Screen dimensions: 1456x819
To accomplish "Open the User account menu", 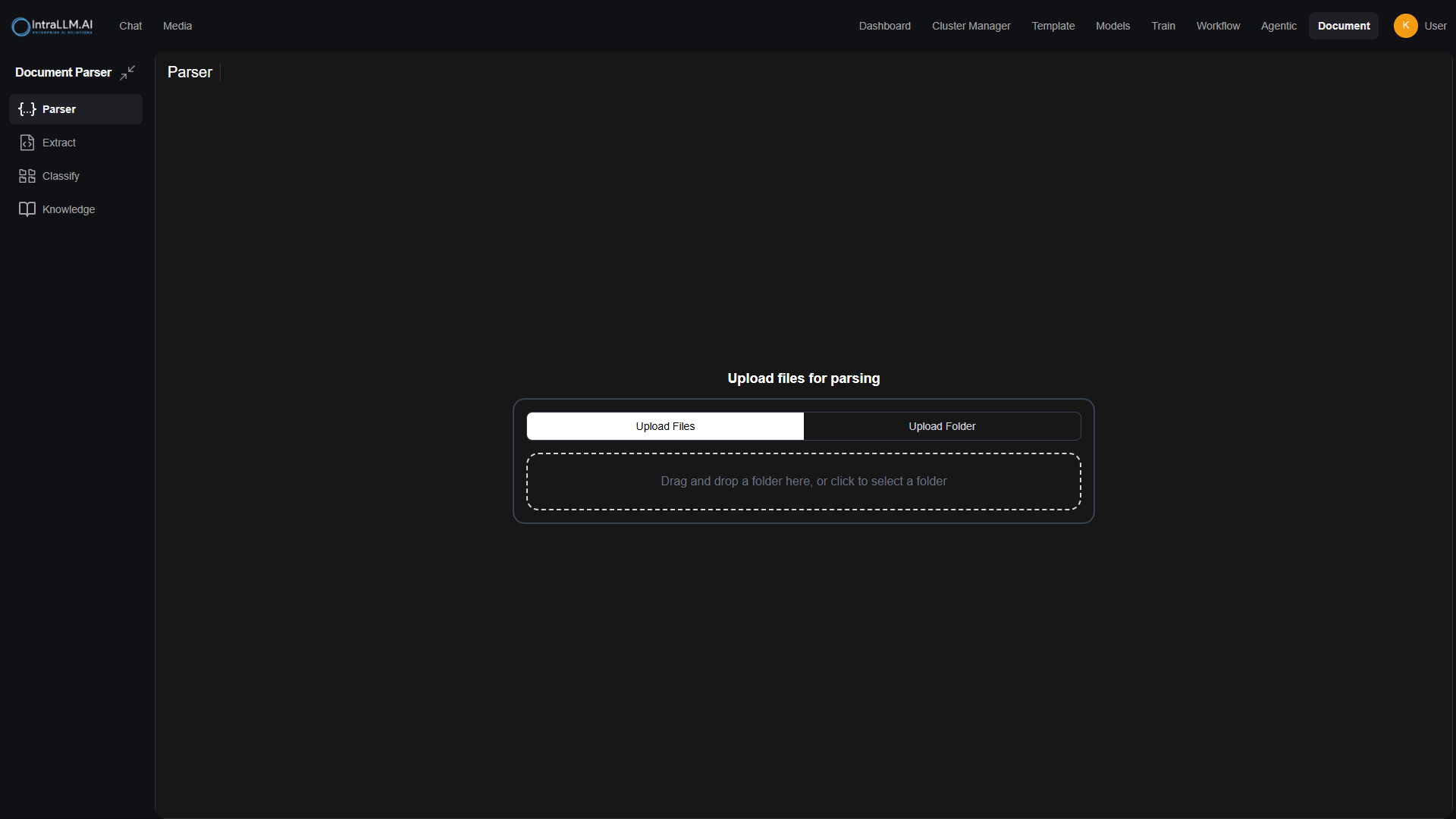I will pos(1435,26).
